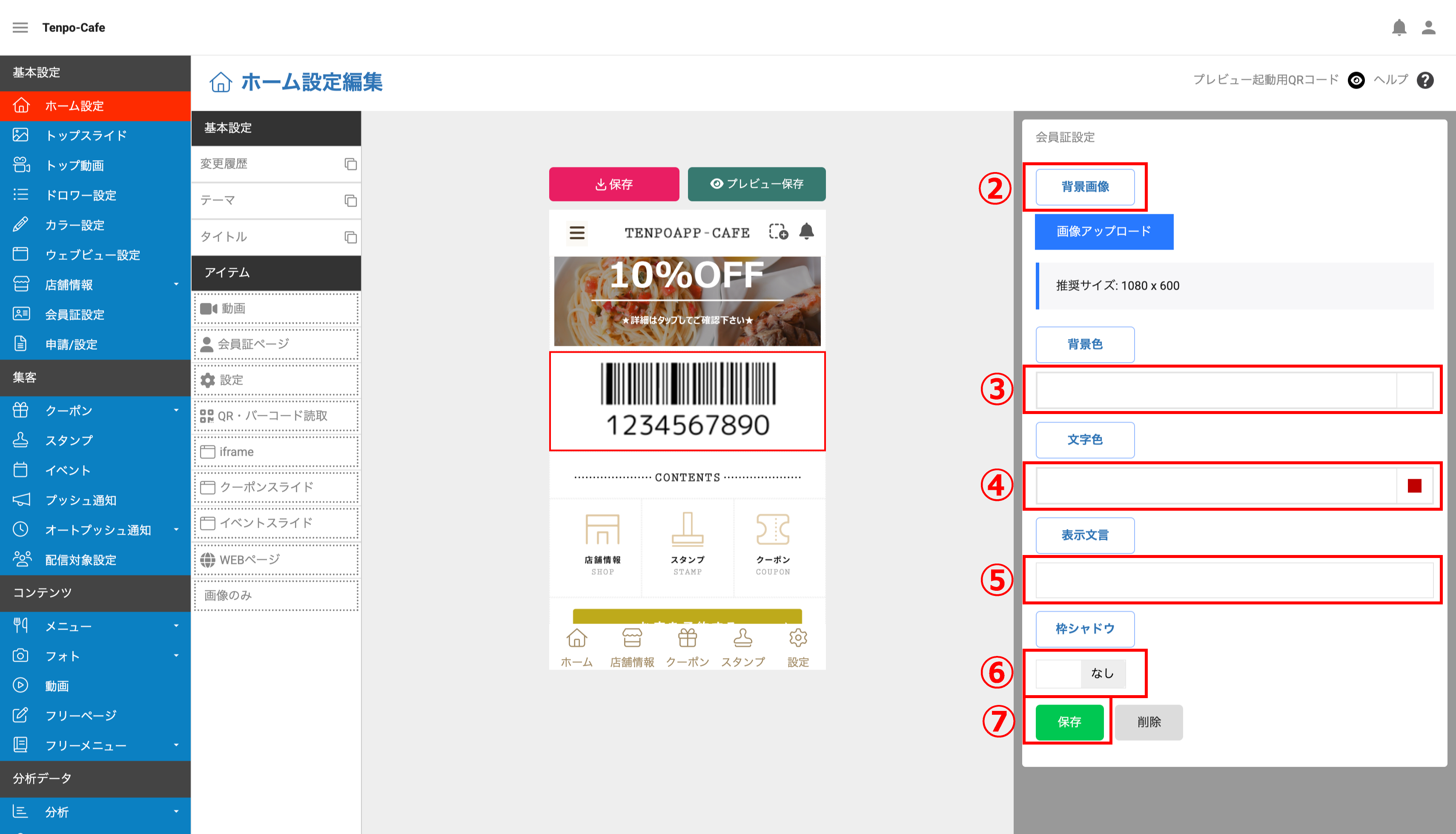Viewport: 1456px width, 834px height.
Task: Open 申請/設定 in the sidebar
Action: [x=95, y=344]
